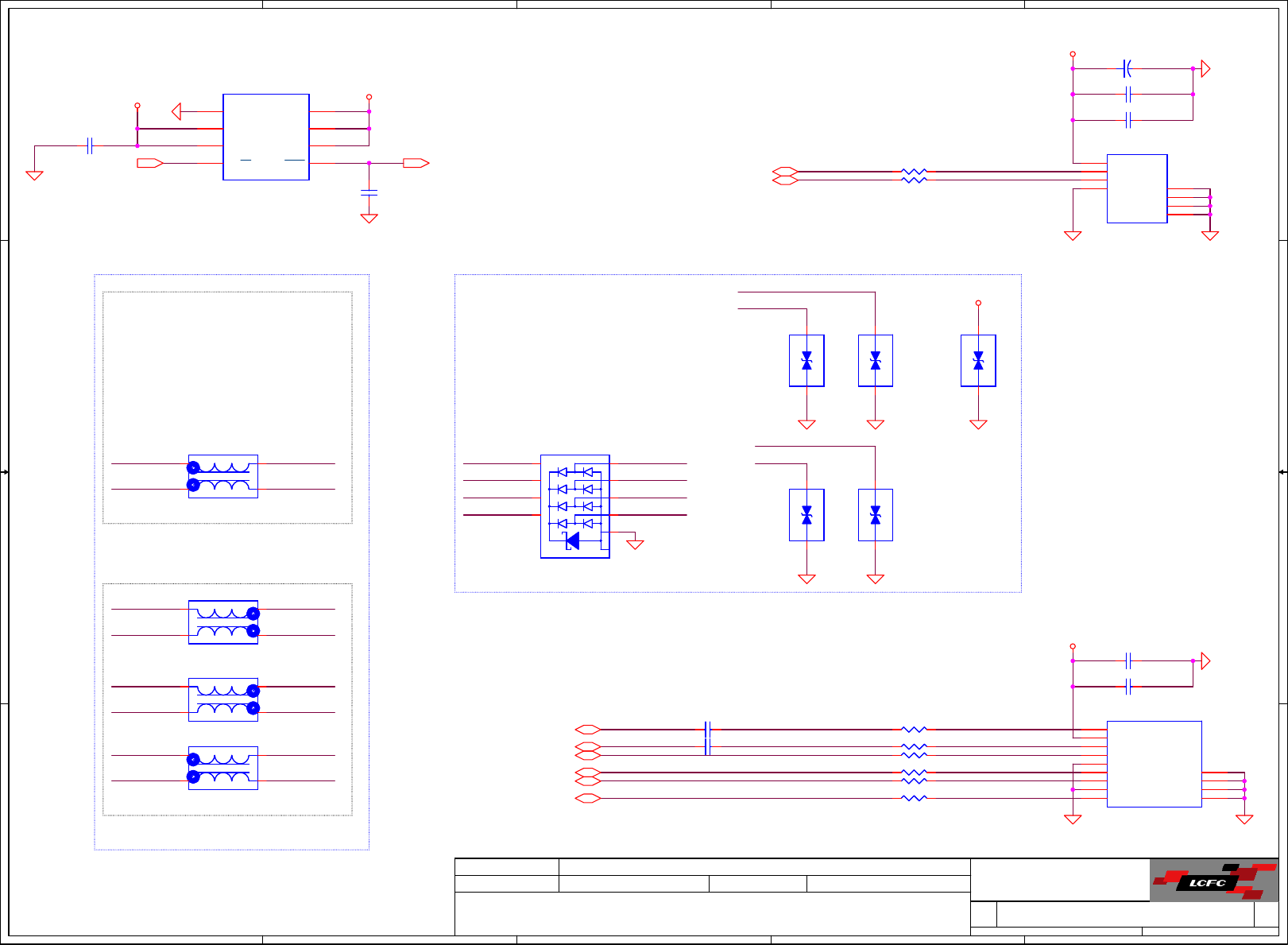Click the top-right IC rectangle body
The image size is (1288, 945).
[1137, 188]
